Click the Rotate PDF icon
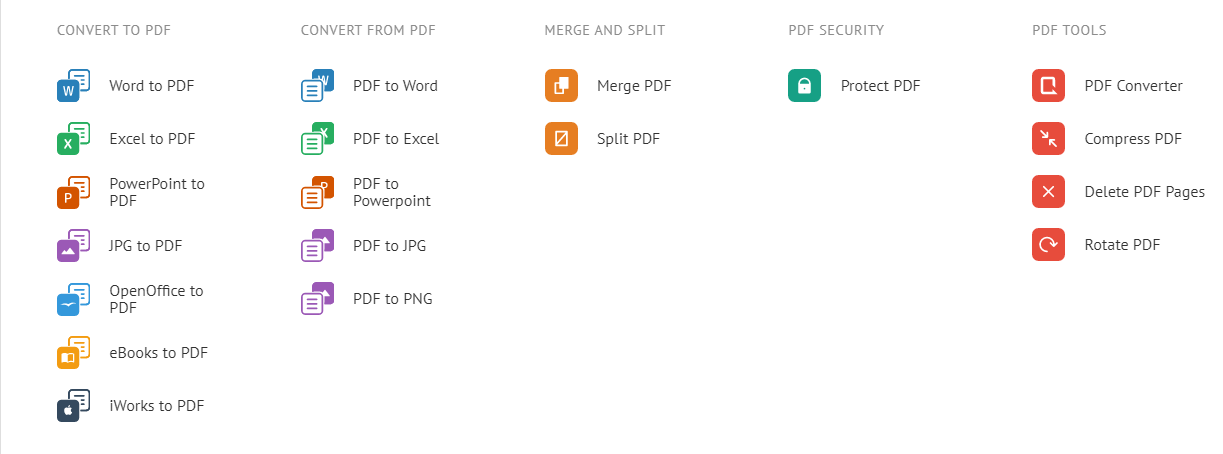 [1048, 245]
